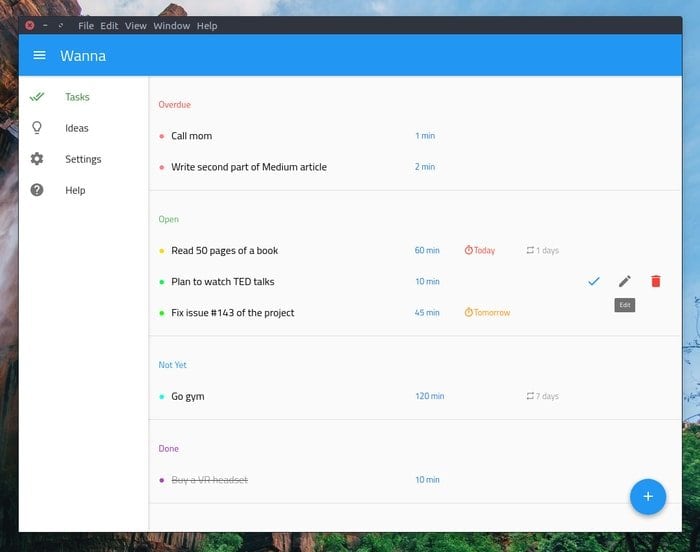Click the Help question mark icon

coord(37,190)
